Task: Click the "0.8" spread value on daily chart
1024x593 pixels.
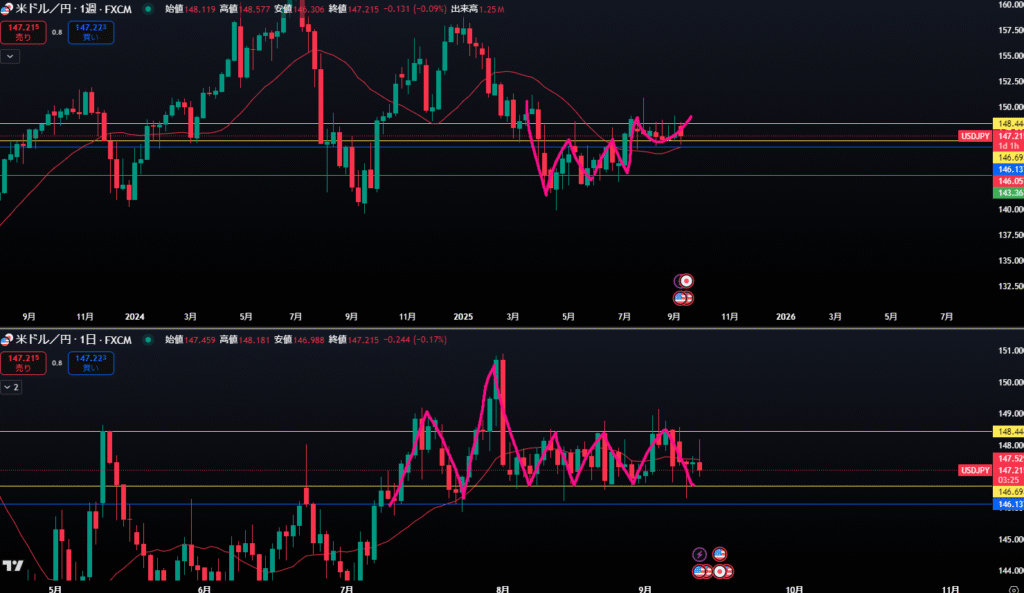Action: (x=57, y=363)
